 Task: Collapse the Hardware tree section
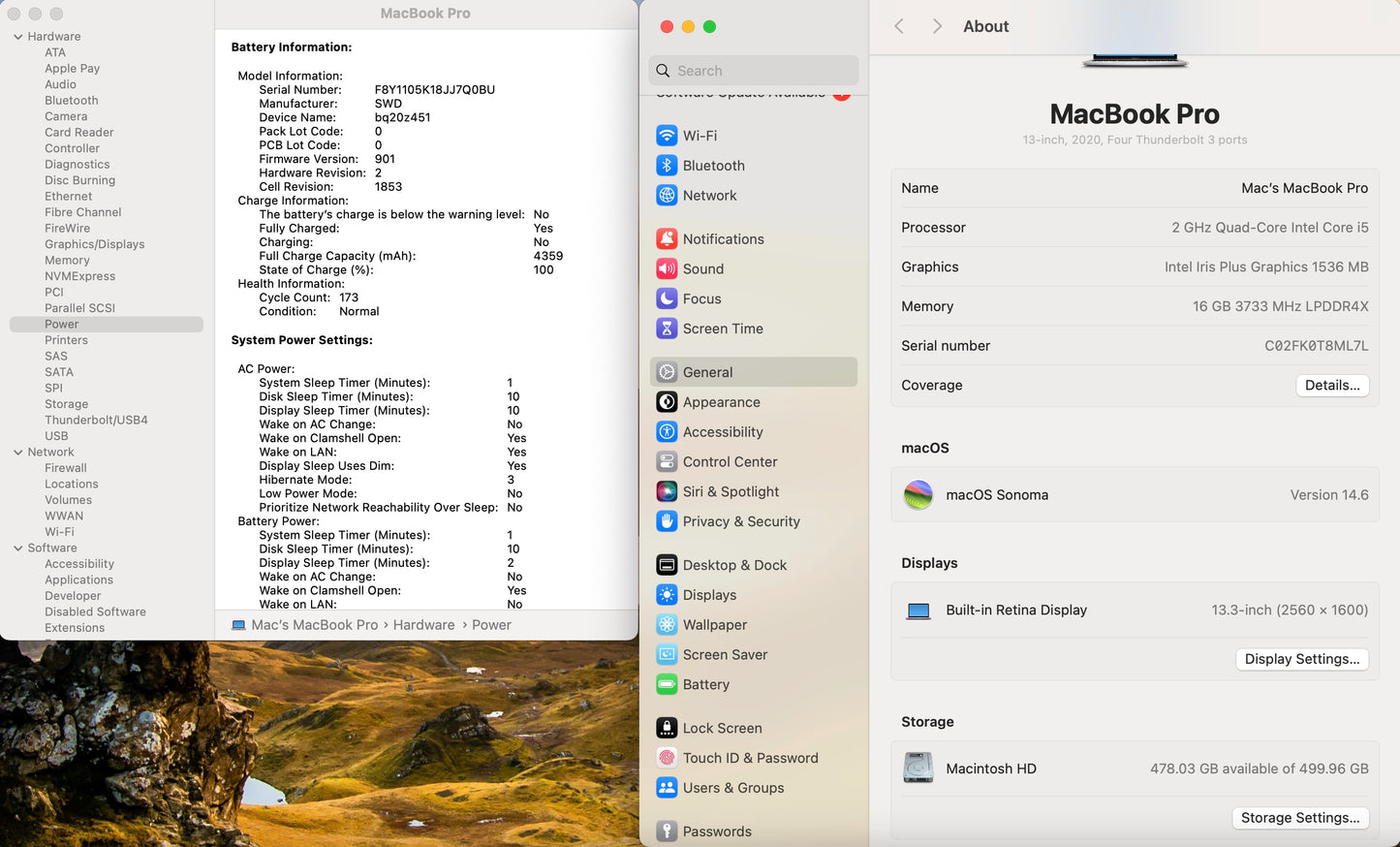tap(18, 37)
